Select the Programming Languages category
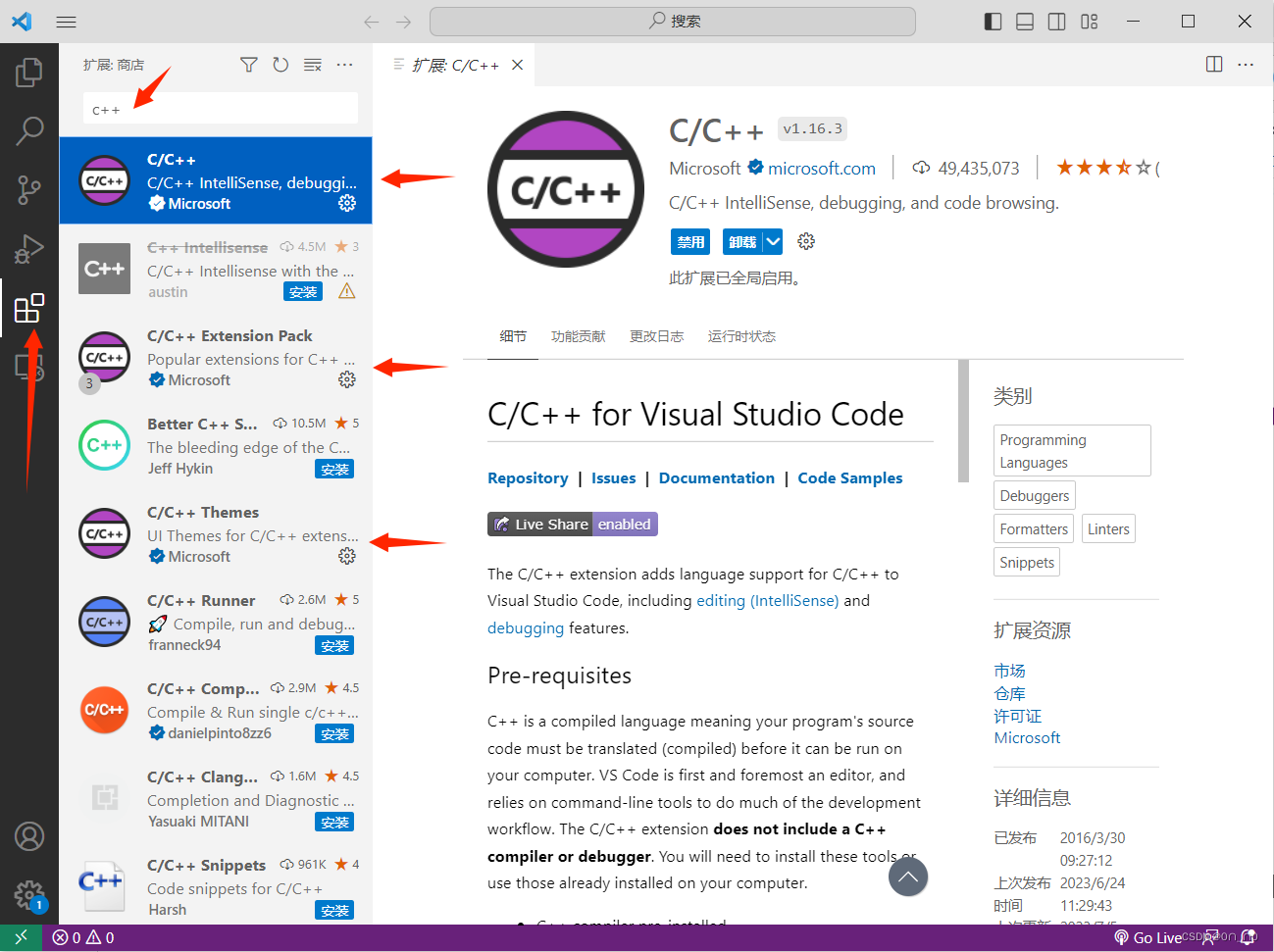This screenshot has width=1274, height=952. [x=1072, y=451]
